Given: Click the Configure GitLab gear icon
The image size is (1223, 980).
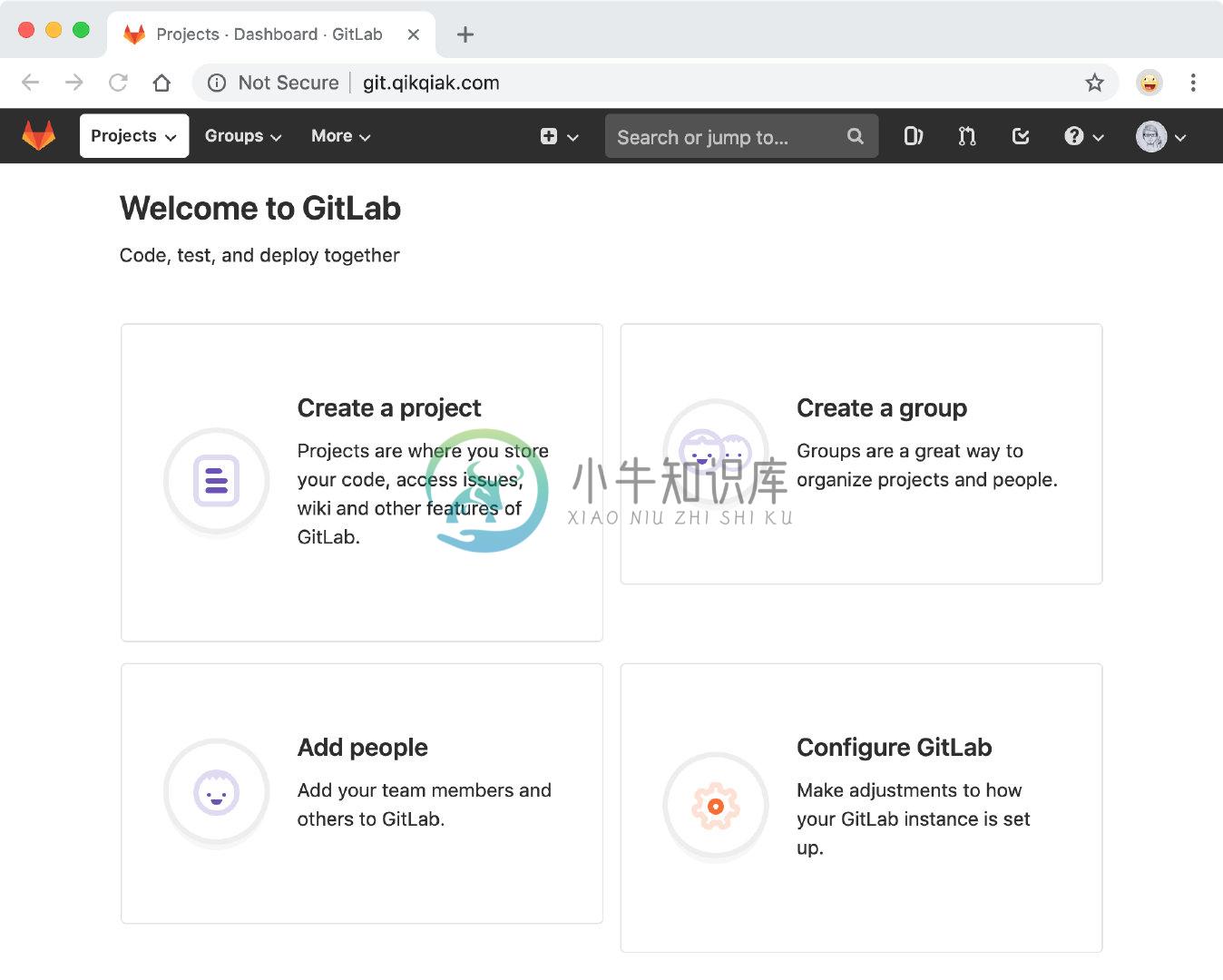Looking at the screenshot, I should pos(716,806).
